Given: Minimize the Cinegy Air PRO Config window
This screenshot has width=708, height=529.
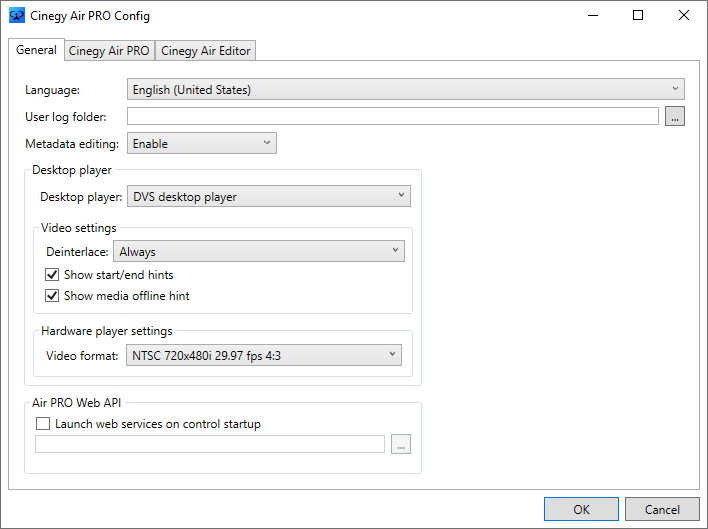Looking at the screenshot, I should [x=593, y=15].
